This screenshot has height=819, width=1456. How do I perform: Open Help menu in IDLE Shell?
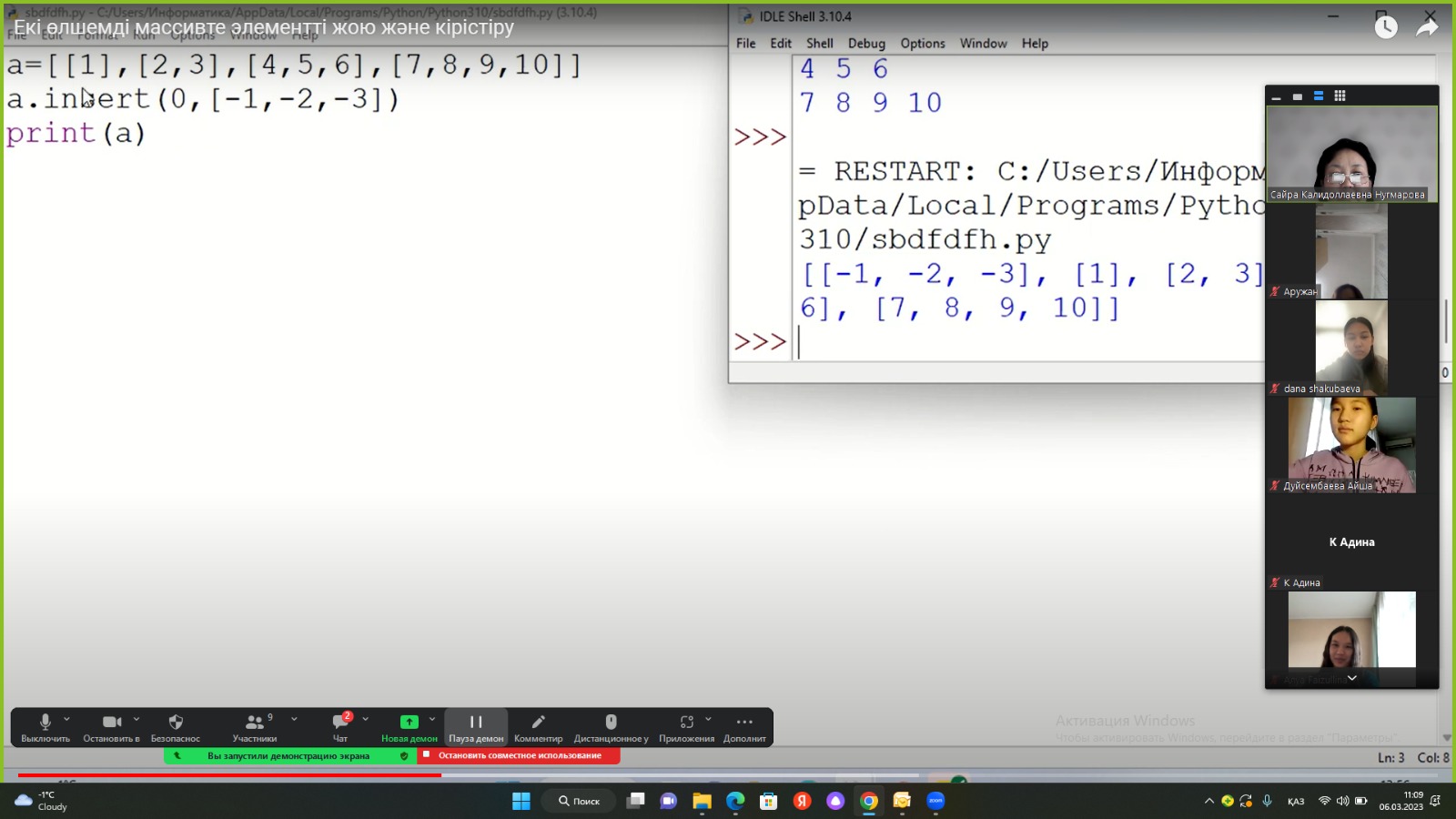pyautogui.click(x=1035, y=43)
